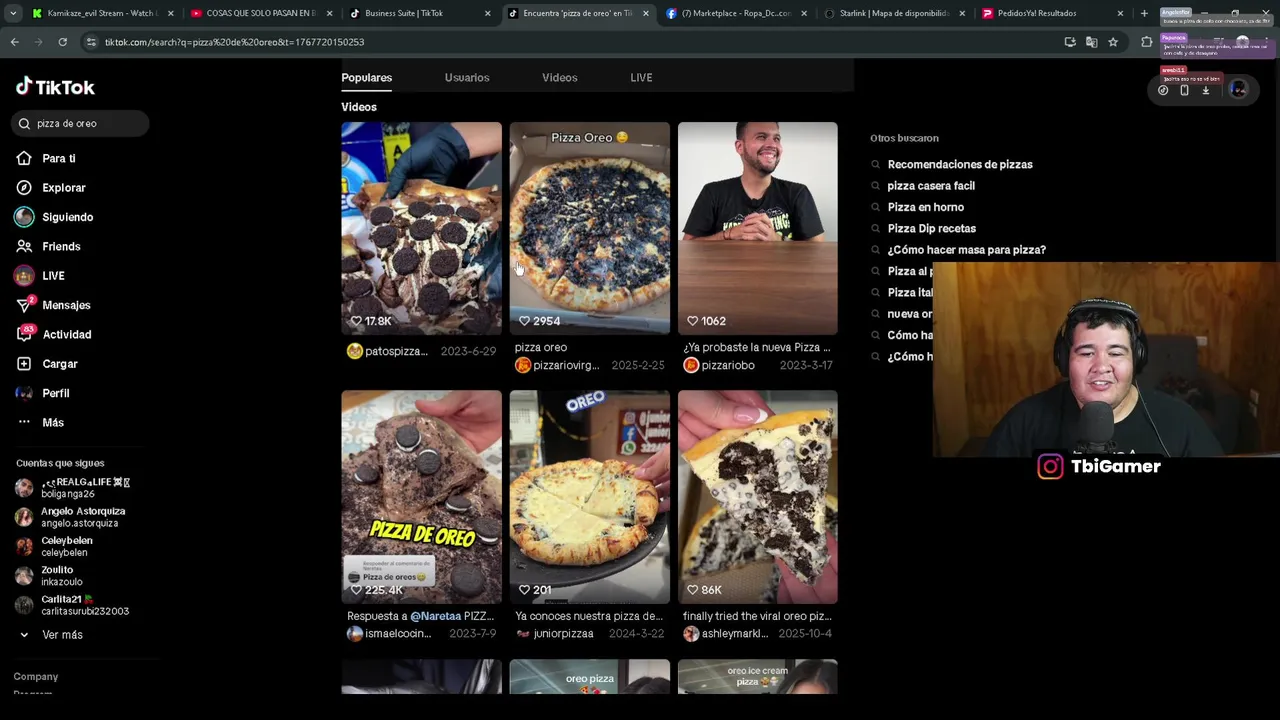The width and height of the screenshot is (1280, 720).
Task: Open Siguiendo in the sidebar
Action: pos(67,217)
